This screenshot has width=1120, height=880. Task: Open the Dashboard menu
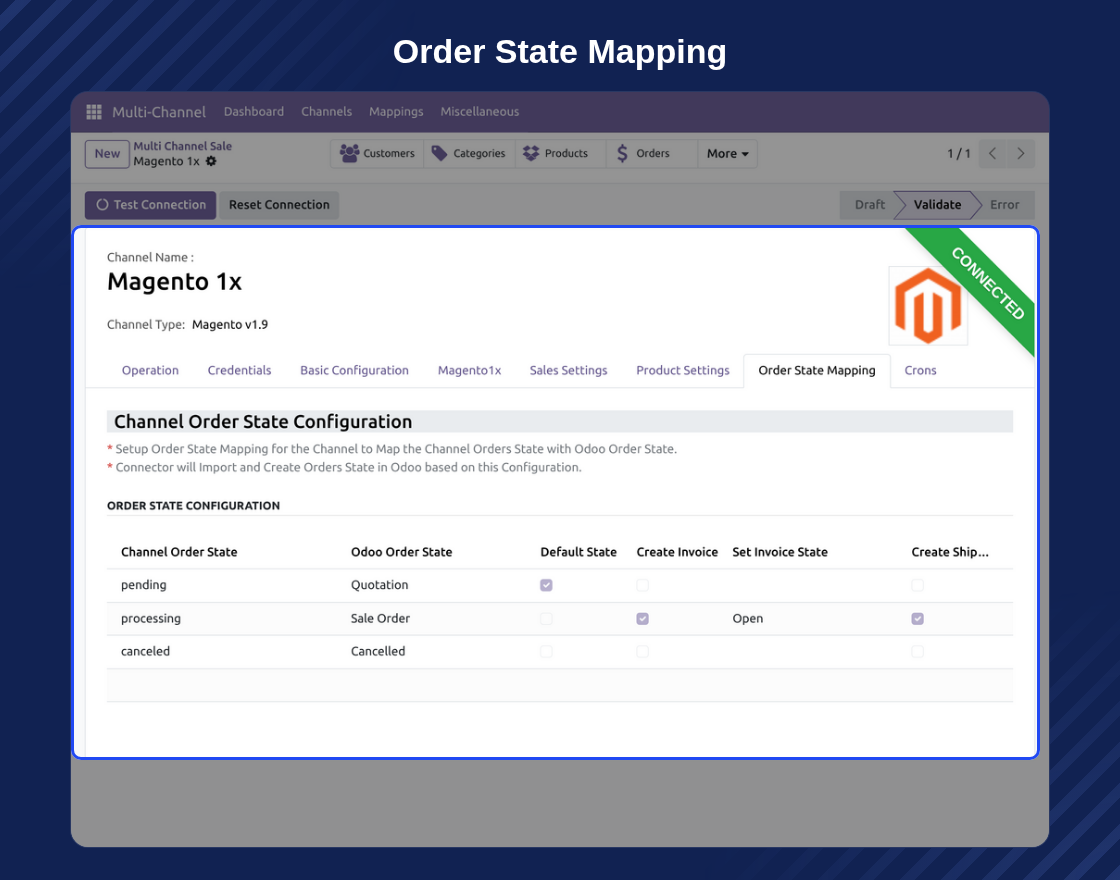point(254,111)
